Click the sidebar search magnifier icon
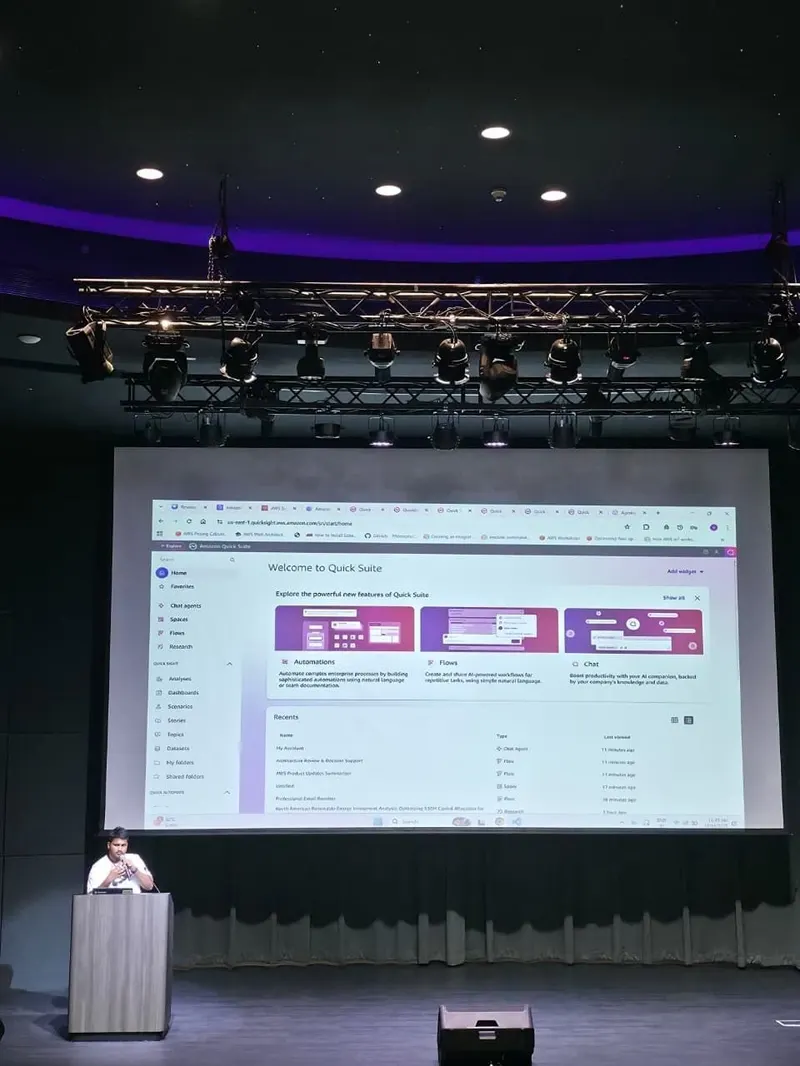Viewport: 800px width, 1066px height. (x=232, y=560)
